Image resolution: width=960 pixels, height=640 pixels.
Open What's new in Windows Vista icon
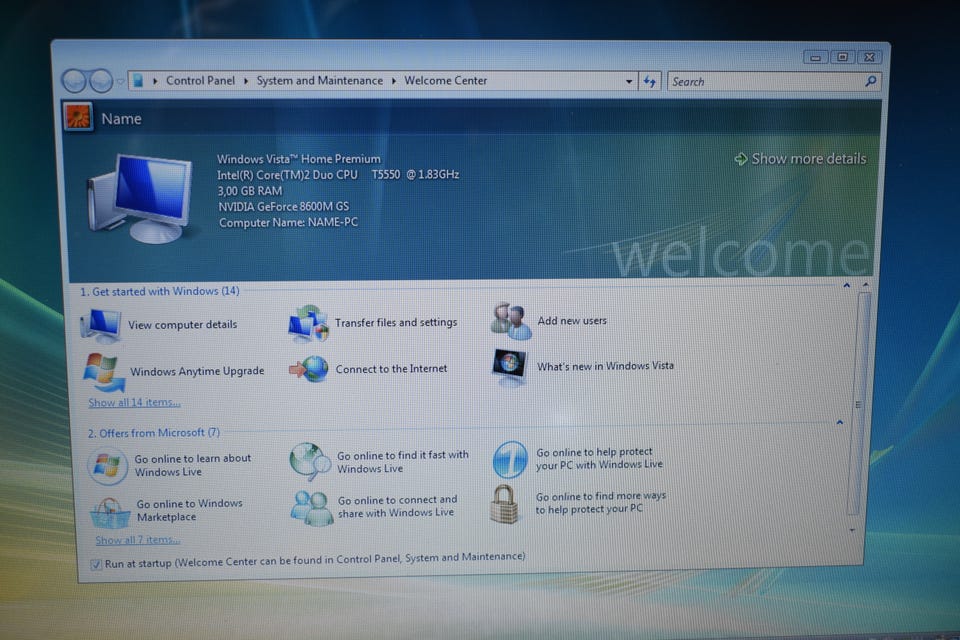click(509, 366)
